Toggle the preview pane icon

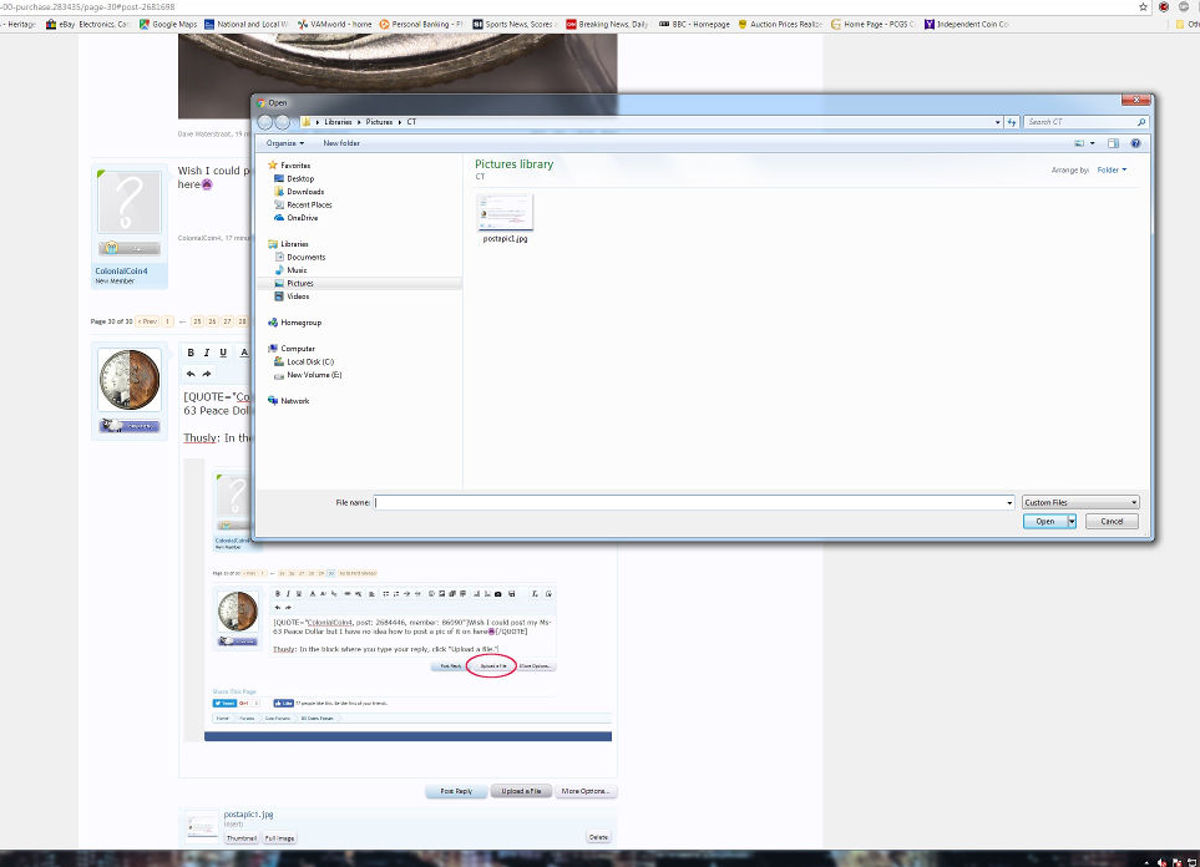coord(1113,143)
